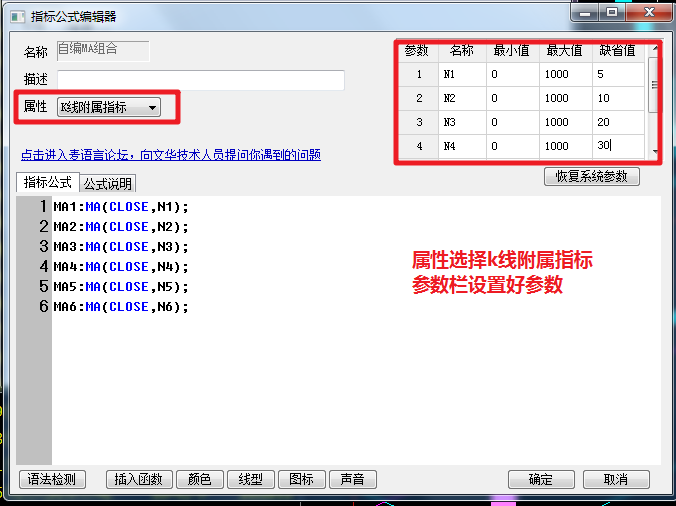Click the 线型 button
Screen dimensions: 676x506
[x=250, y=479]
